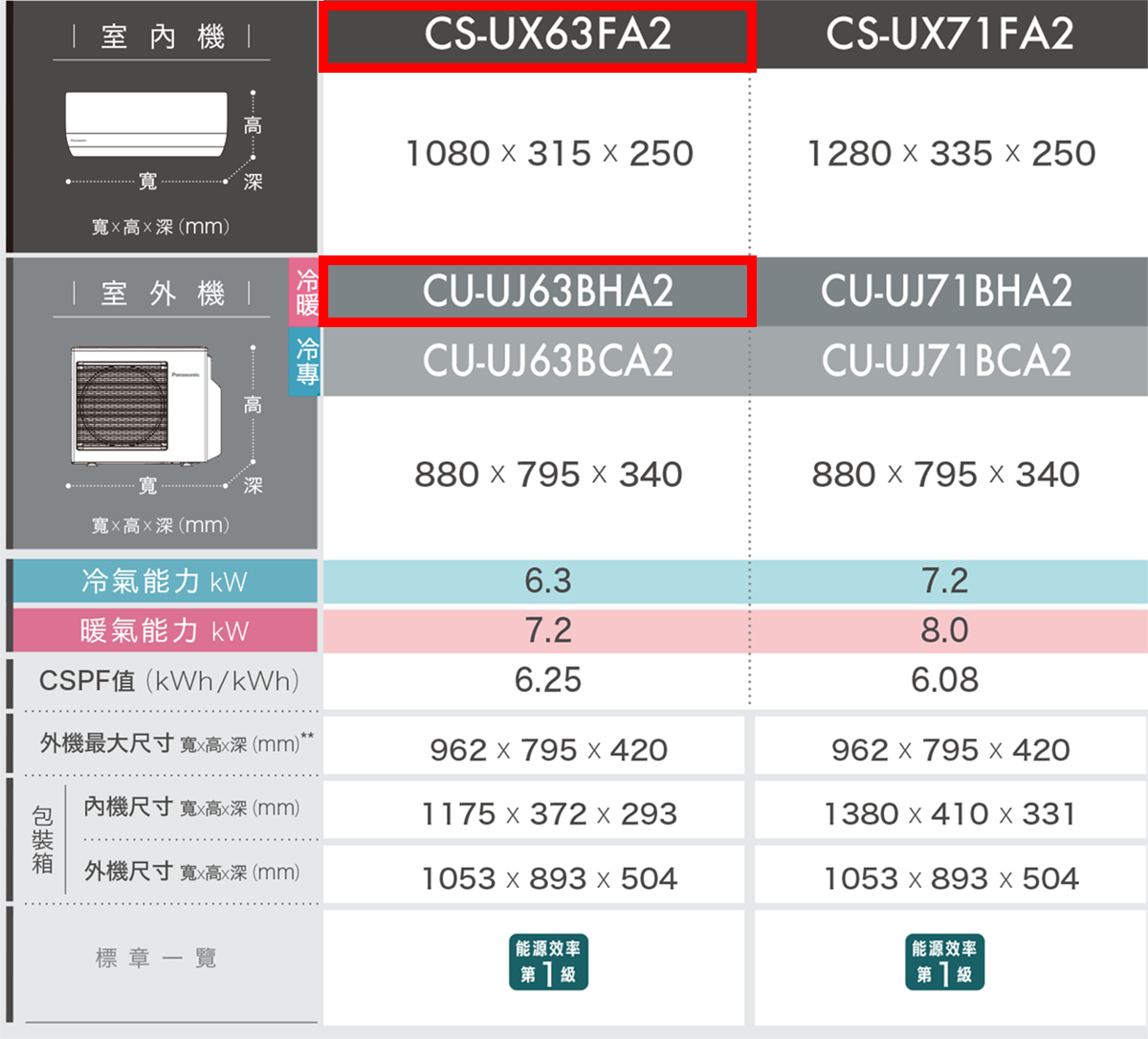Select the CSPF值 (kWh/kWh) row label
The width and height of the screenshot is (1148, 1039).
(x=169, y=681)
